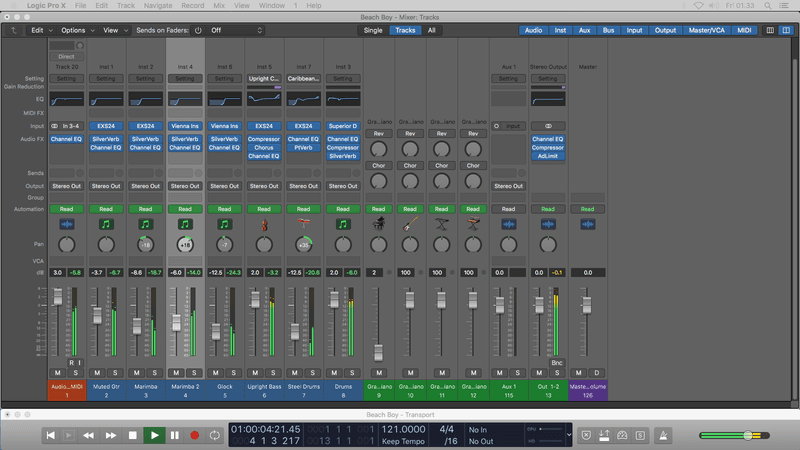Toggle the Metronome click icon
This screenshot has width=800, height=450.
(663, 435)
